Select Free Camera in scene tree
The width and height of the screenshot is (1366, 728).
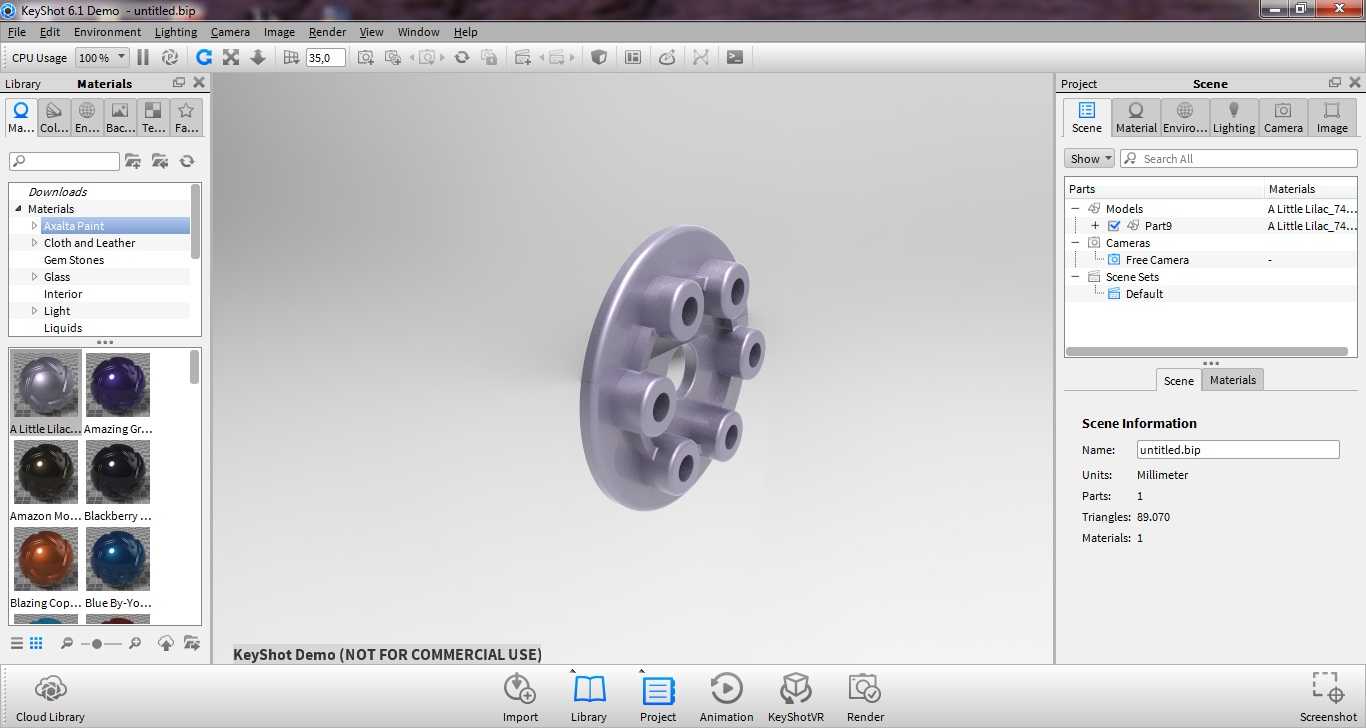pyautogui.click(x=1157, y=260)
